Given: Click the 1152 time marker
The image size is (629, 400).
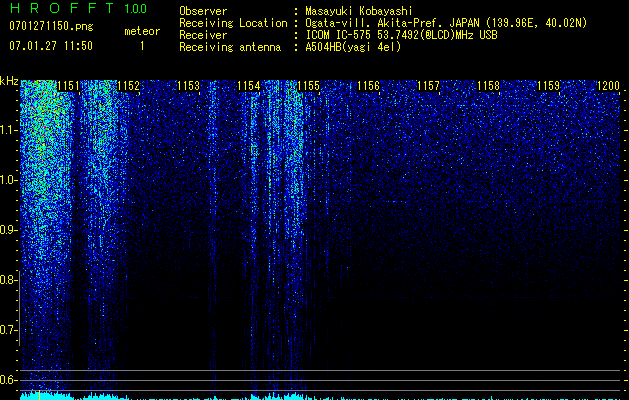Looking at the screenshot, I should coord(128,86).
